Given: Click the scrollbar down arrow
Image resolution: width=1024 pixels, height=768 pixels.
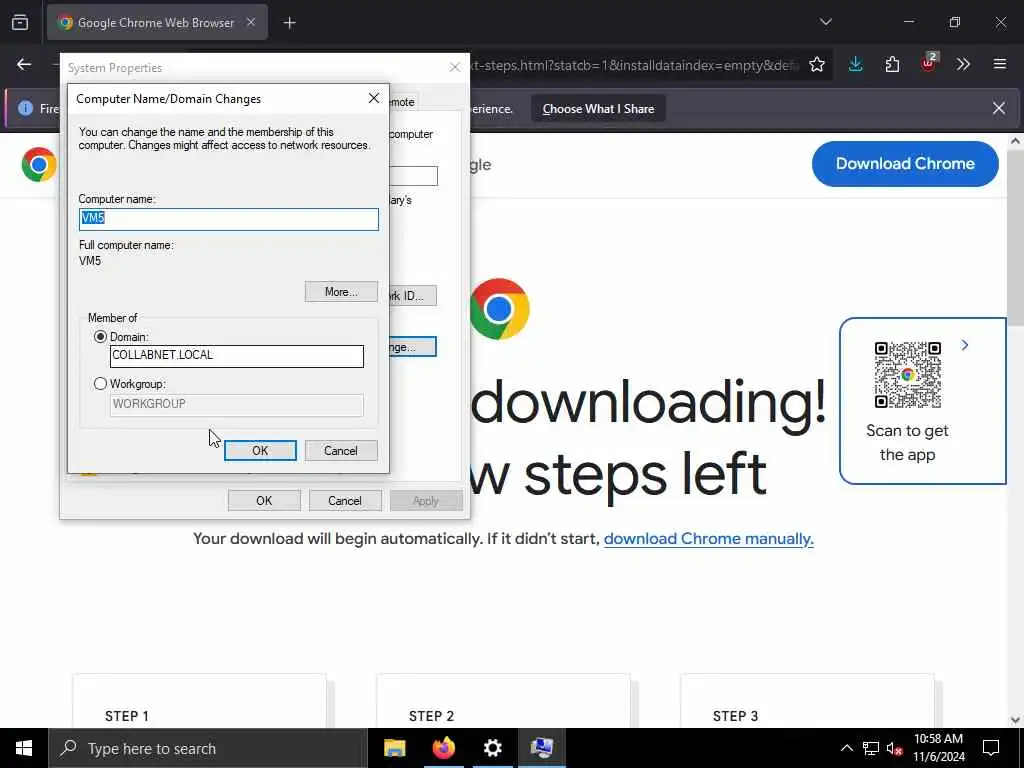Looking at the screenshot, I should [1016, 720].
